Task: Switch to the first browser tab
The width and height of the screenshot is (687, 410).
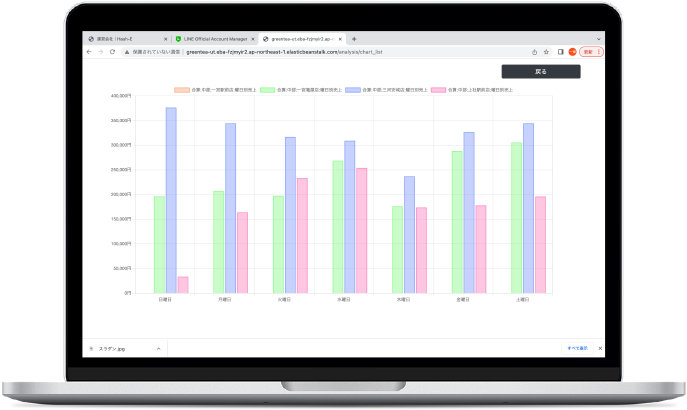Action: coord(125,38)
